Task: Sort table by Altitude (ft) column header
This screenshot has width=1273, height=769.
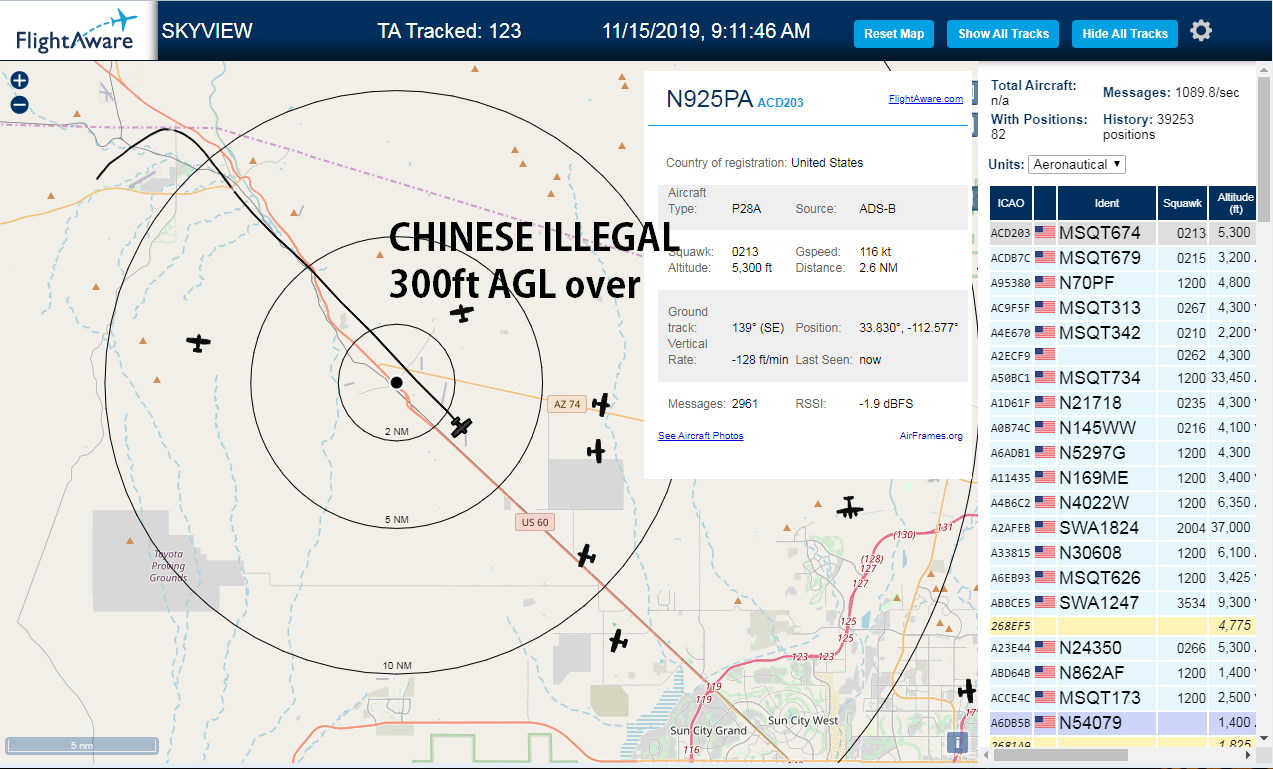Action: coord(1235,203)
